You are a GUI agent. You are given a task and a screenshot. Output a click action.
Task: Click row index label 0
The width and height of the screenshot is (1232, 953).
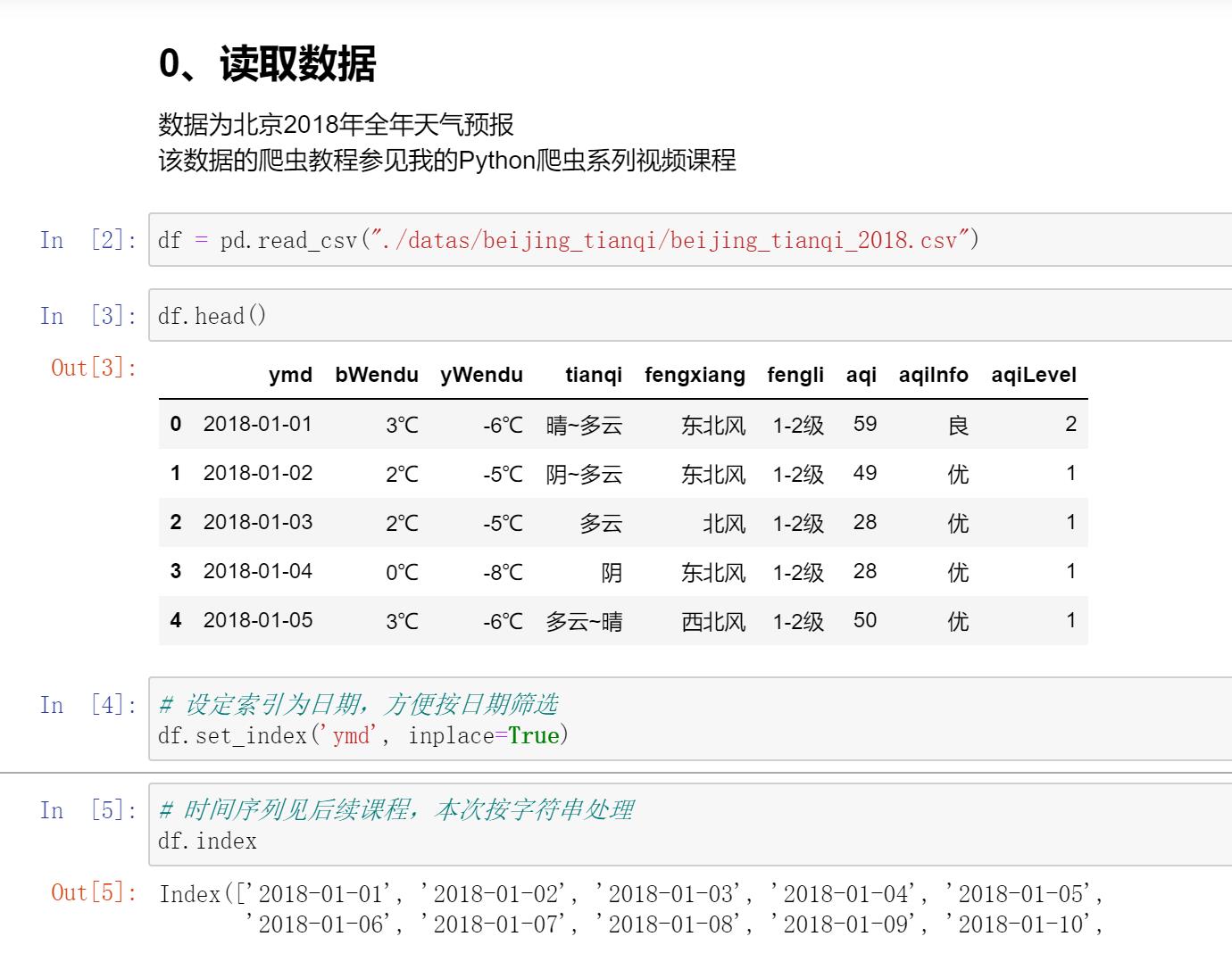(176, 424)
